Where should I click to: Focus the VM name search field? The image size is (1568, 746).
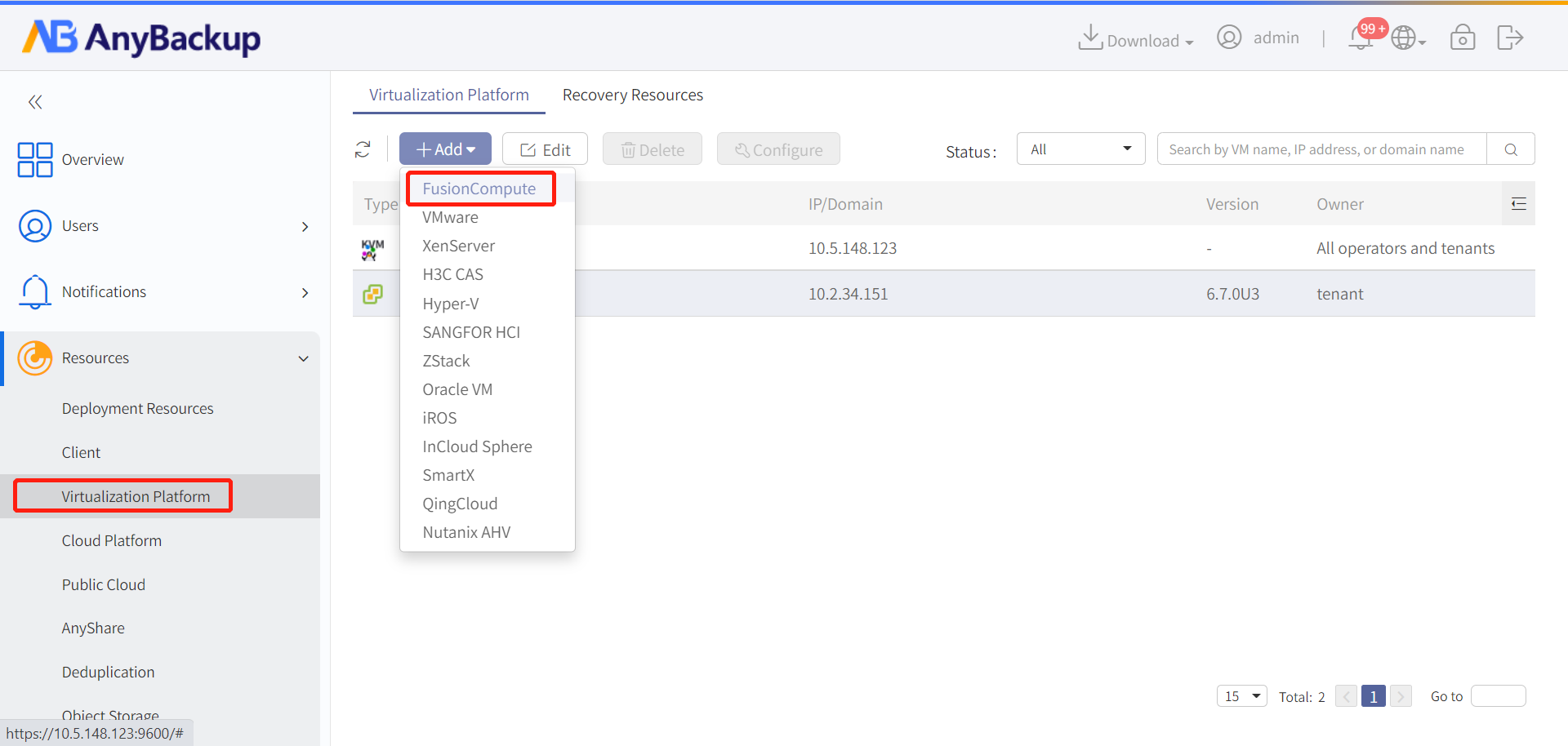tap(1321, 149)
